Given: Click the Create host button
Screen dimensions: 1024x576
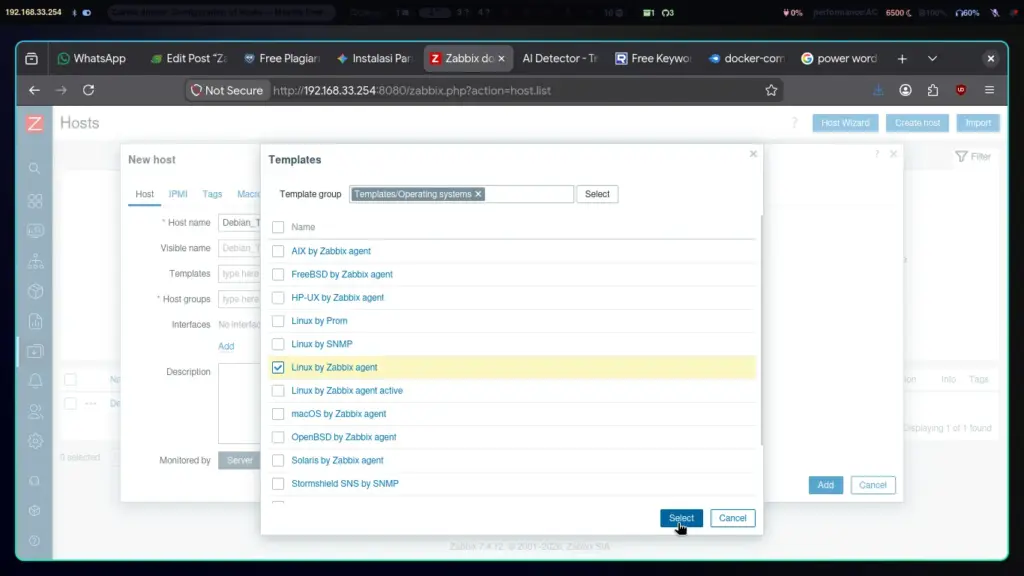Looking at the screenshot, I should click(917, 123).
